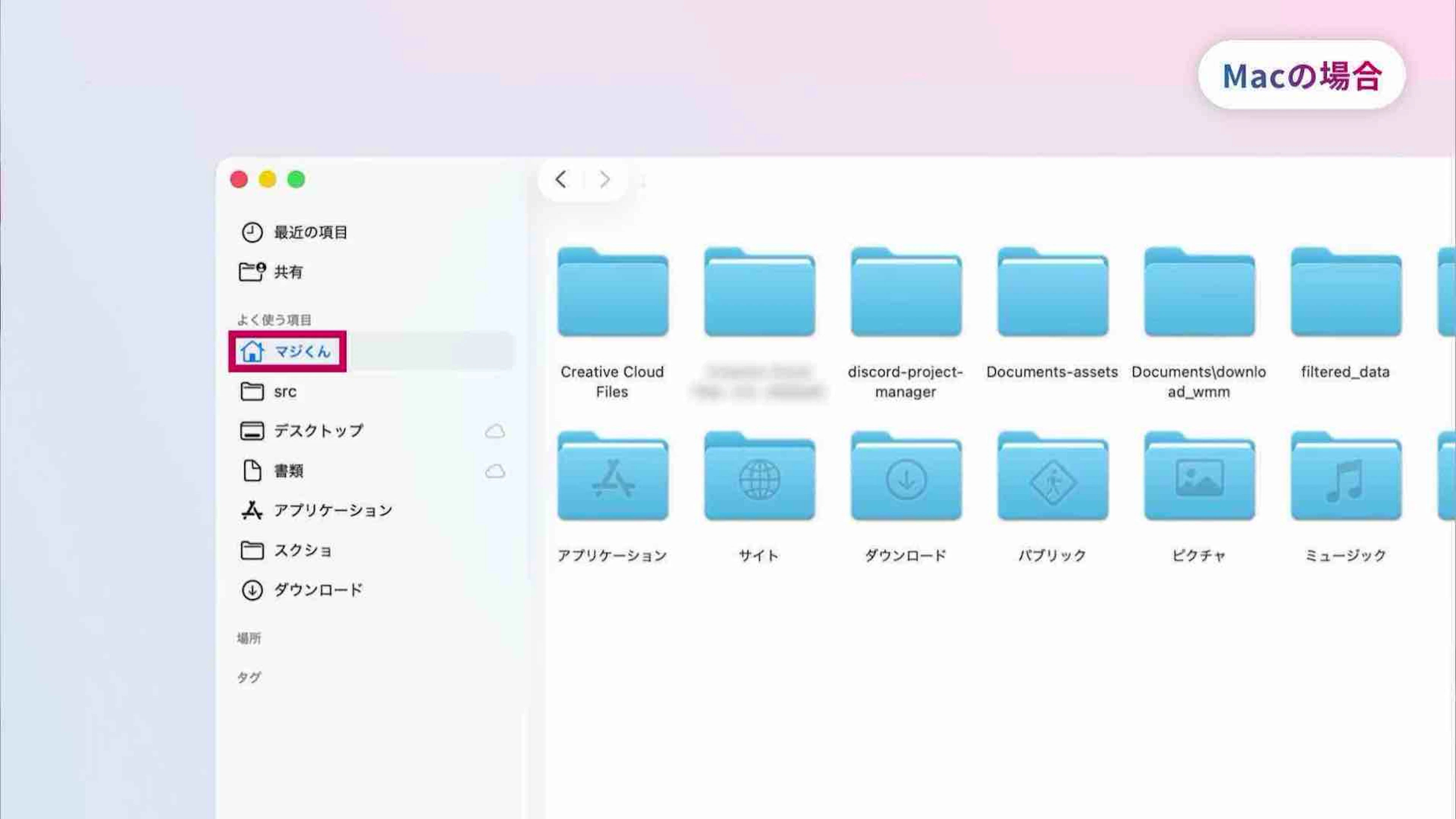
Task: Select マジくん home folder in sidebar
Action: coord(302,352)
